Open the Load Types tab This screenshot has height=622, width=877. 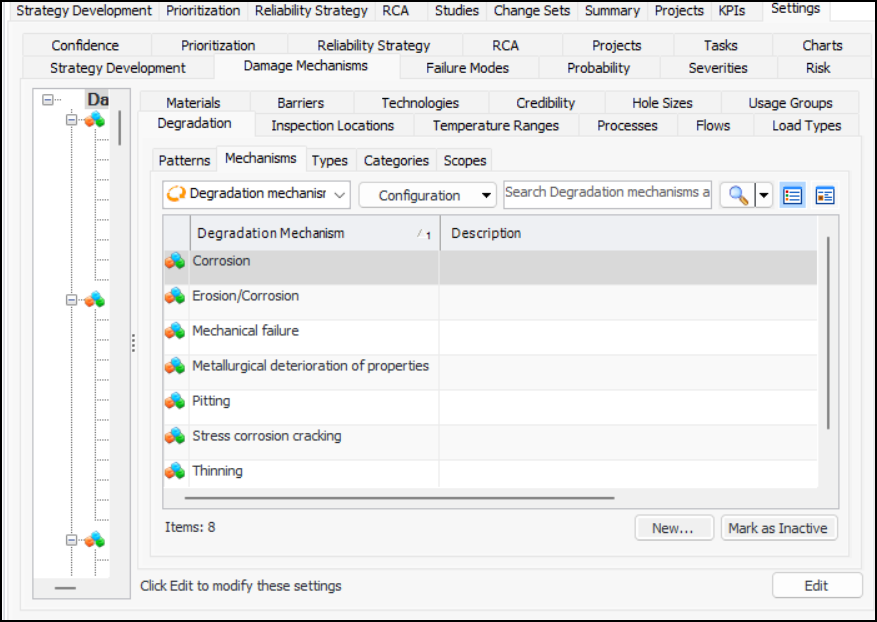[x=807, y=125]
